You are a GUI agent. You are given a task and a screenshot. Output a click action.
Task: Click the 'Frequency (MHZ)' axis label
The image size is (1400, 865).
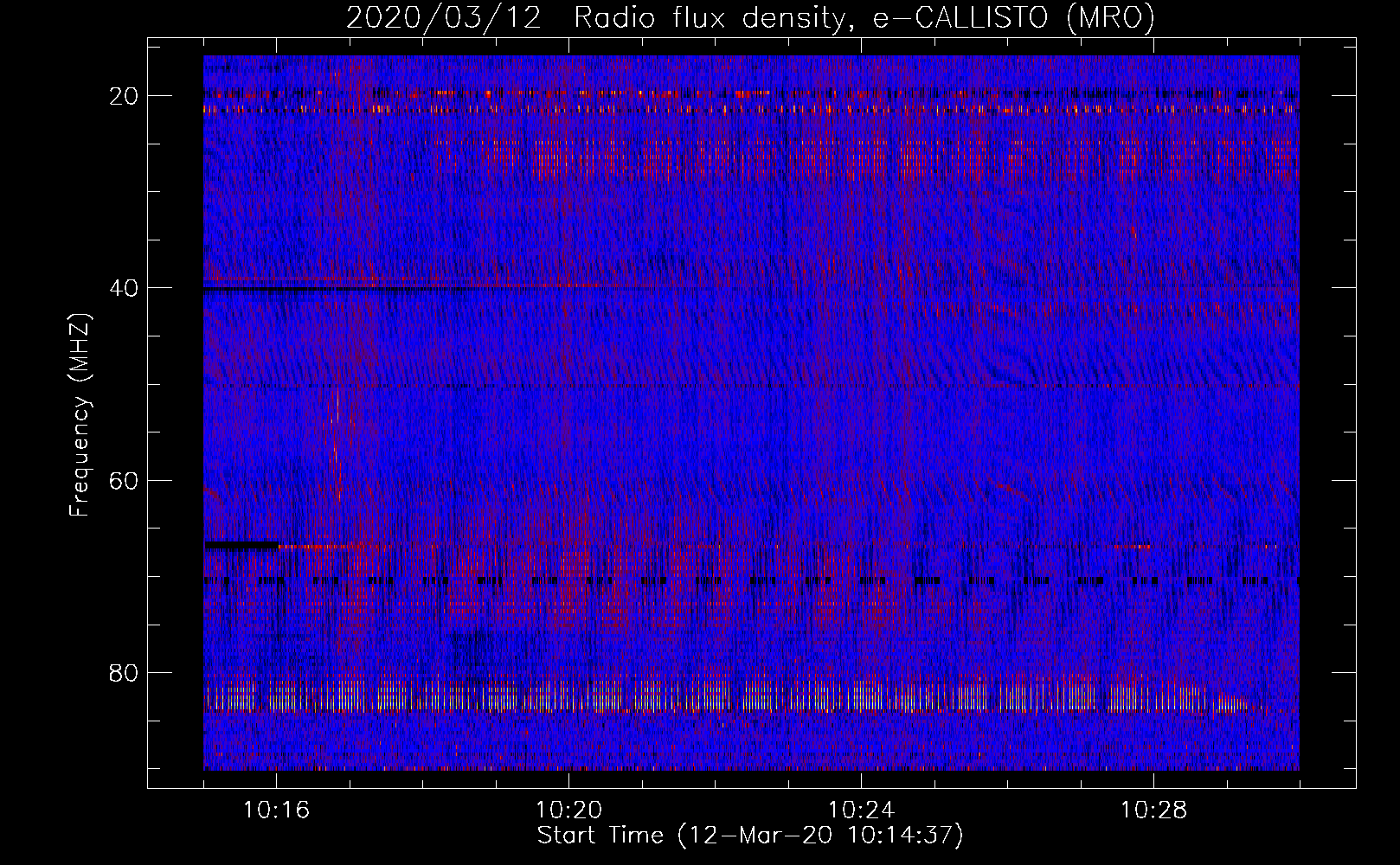pos(80,415)
